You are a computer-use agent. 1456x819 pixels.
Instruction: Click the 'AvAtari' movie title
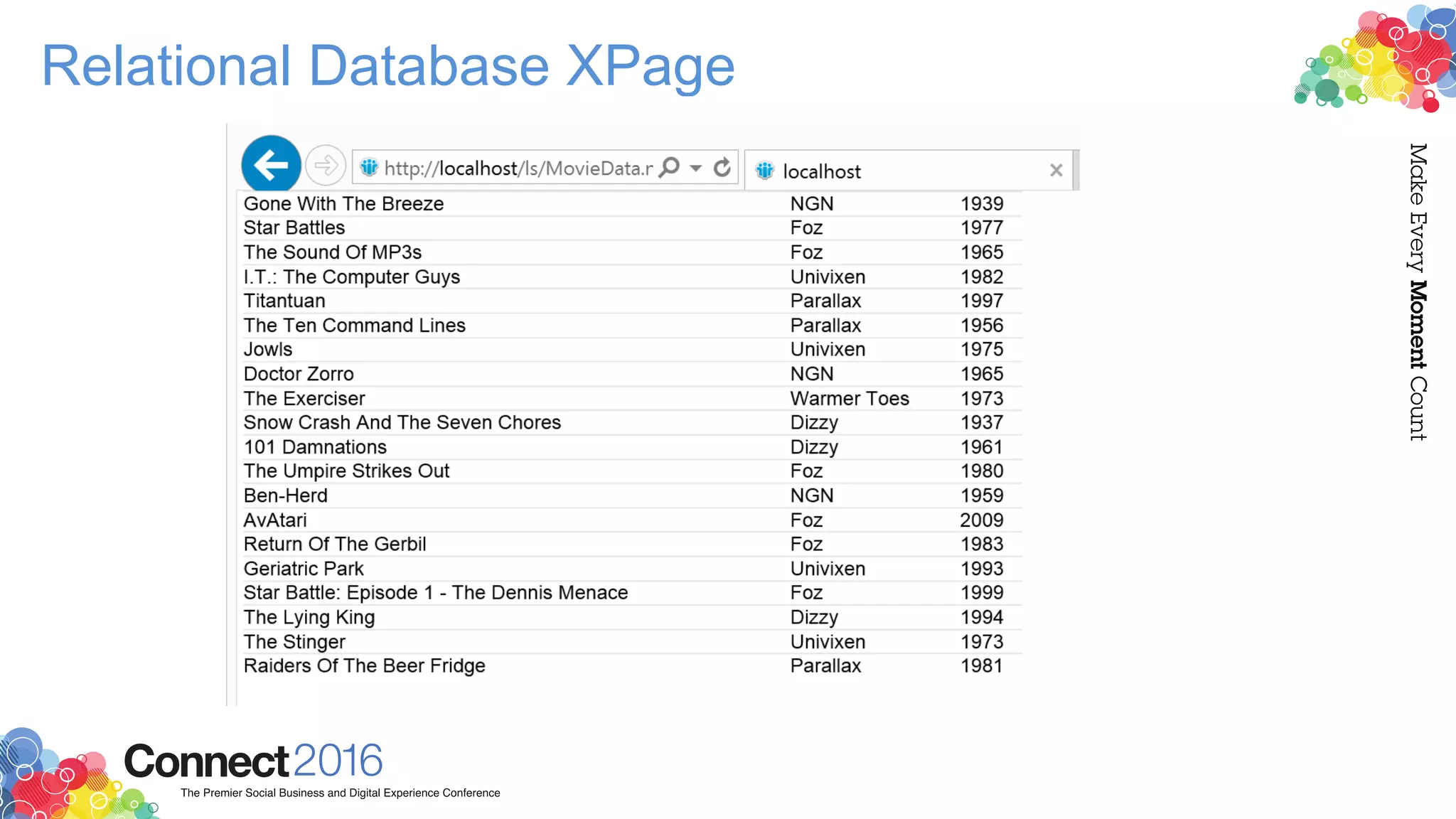(275, 520)
